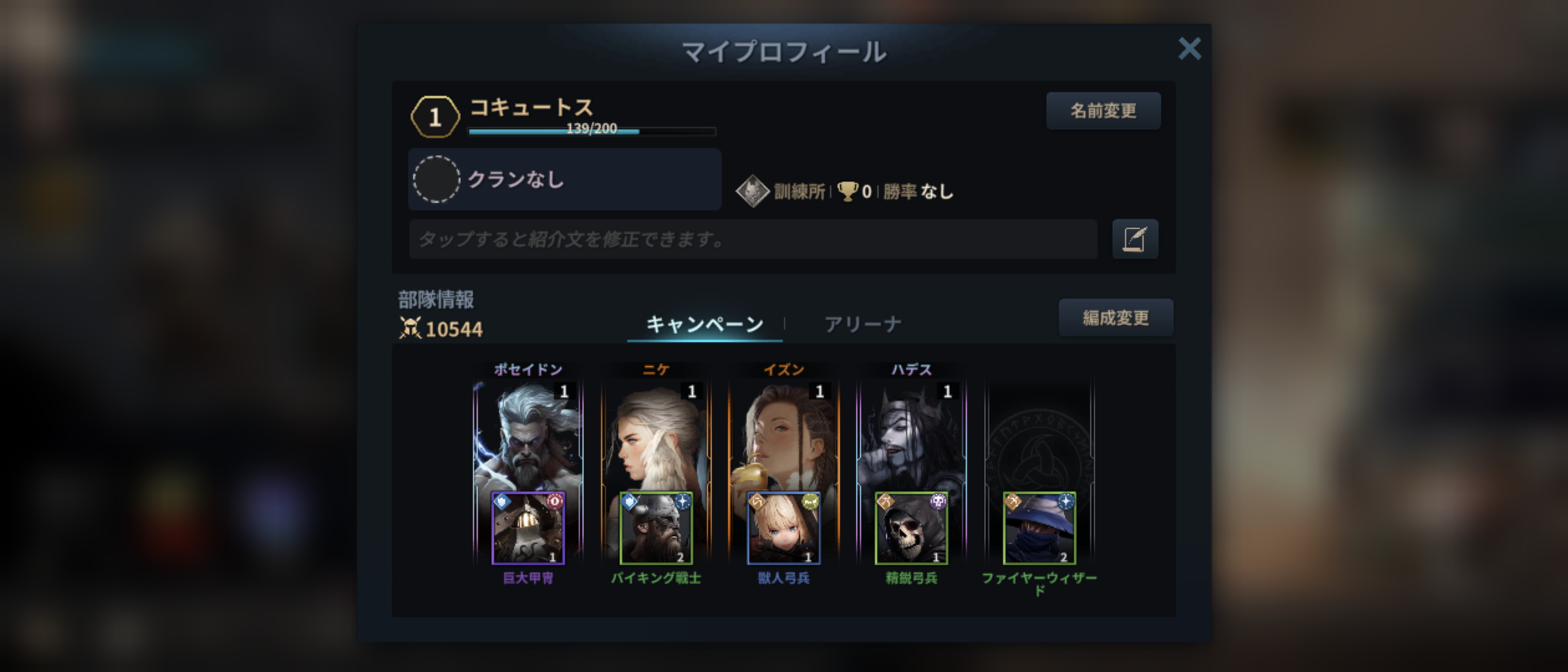Switch to the アリーナ tab
Viewport: 1568px width, 672px height.
point(863,324)
